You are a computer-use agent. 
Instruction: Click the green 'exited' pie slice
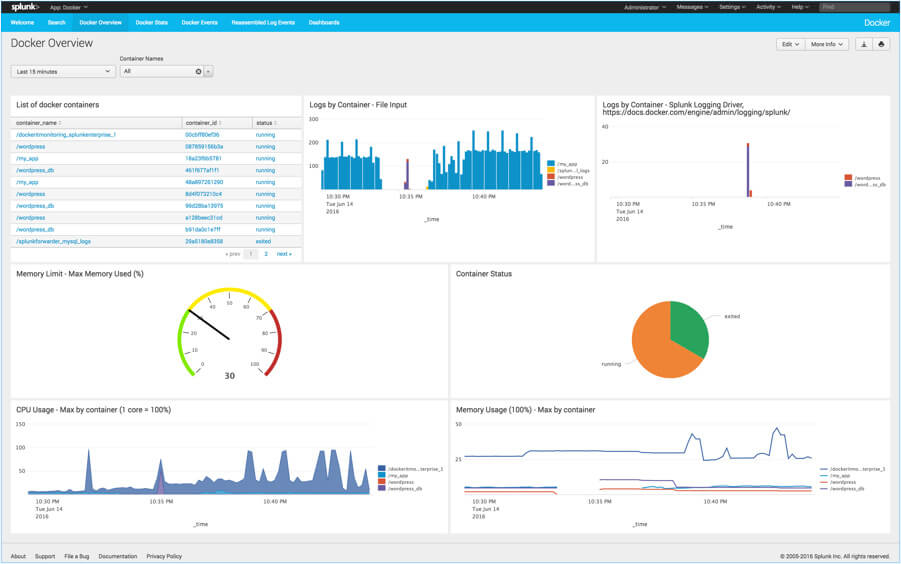click(689, 327)
